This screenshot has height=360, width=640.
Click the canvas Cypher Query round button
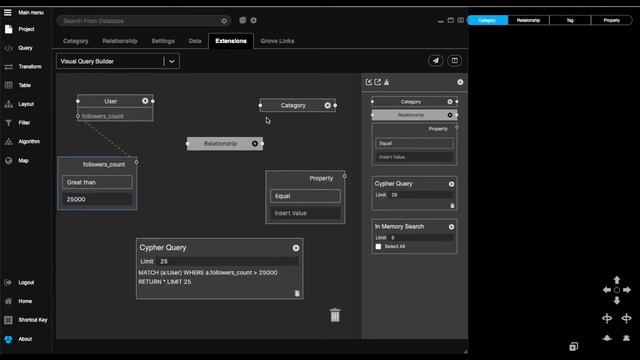click(x=296, y=248)
